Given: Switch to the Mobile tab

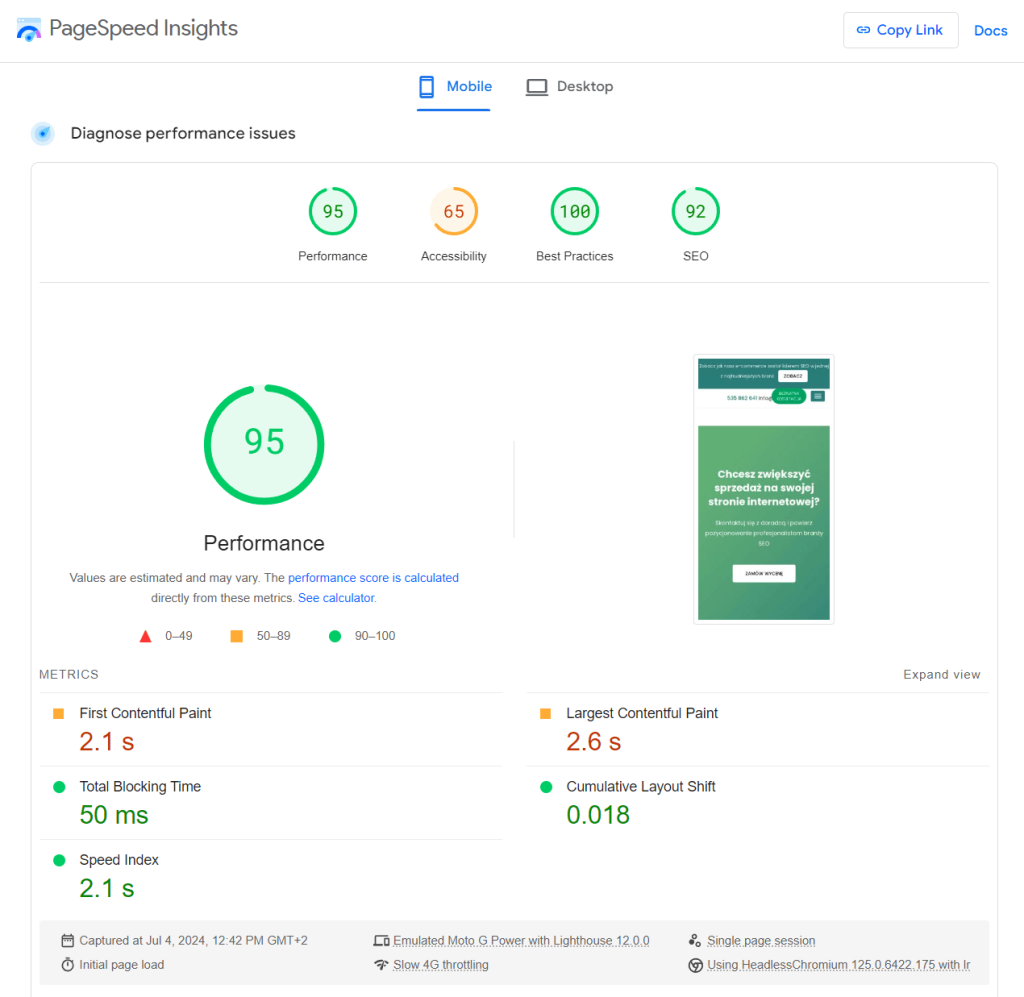Looking at the screenshot, I should [455, 87].
